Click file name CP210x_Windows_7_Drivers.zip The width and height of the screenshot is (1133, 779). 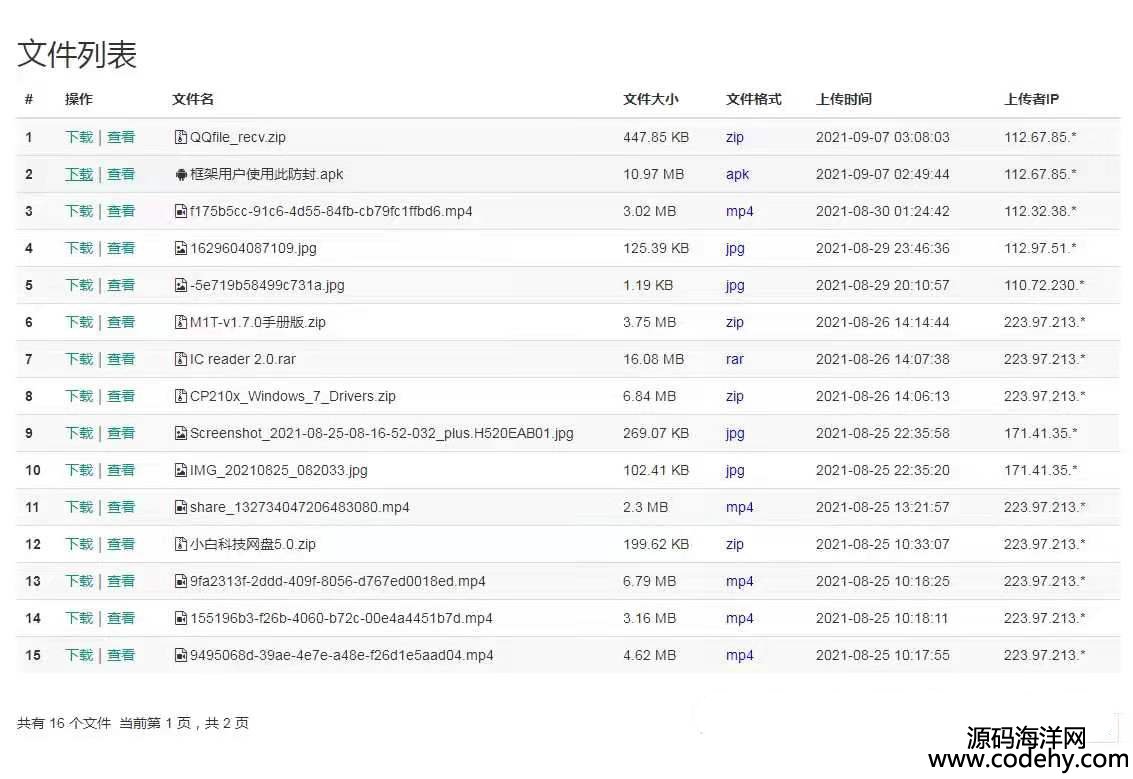pos(293,396)
